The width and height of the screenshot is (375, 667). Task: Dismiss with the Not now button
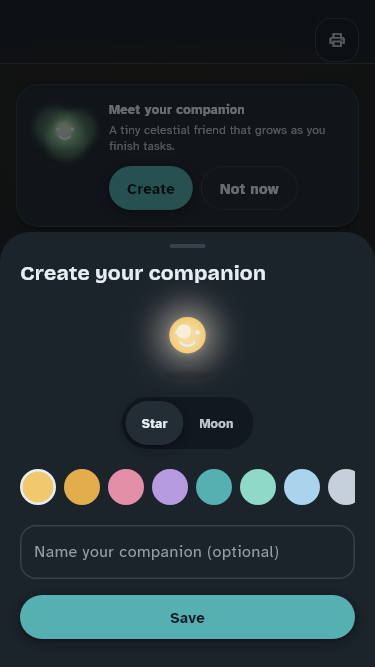(249, 188)
